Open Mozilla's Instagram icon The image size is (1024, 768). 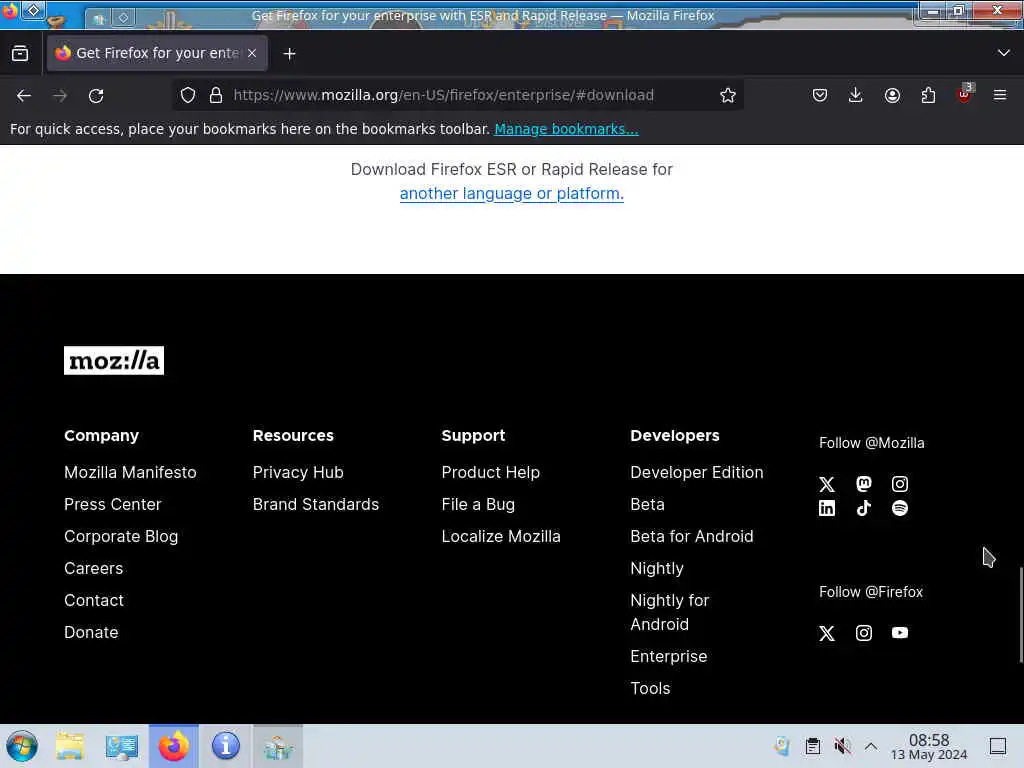[900, 484]
